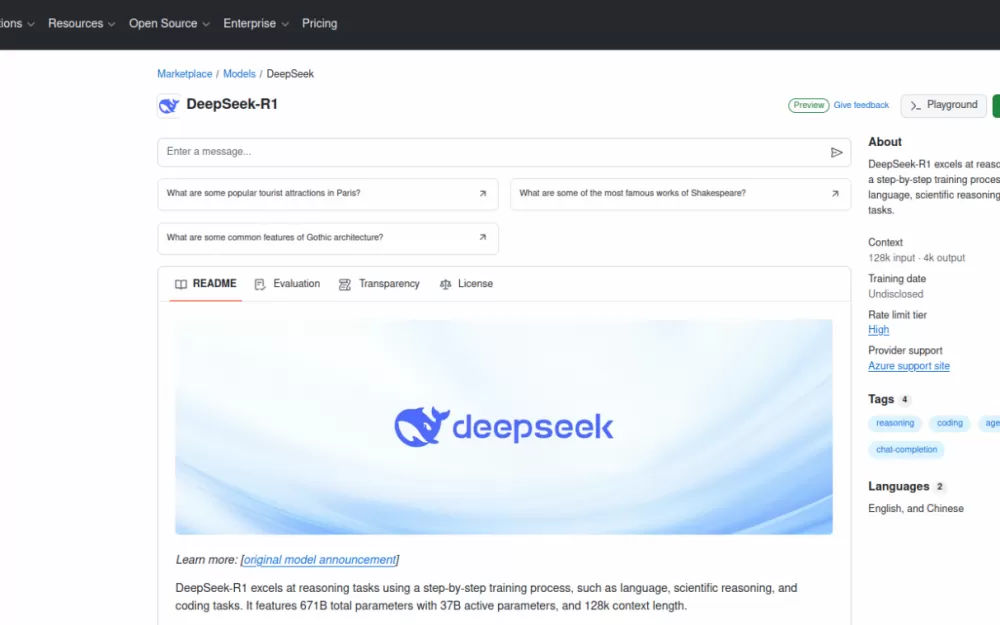Go to the Pricing page
The height and width of the screenshot is (625, 1000).
pyautogui.click(x=320, y=24)
